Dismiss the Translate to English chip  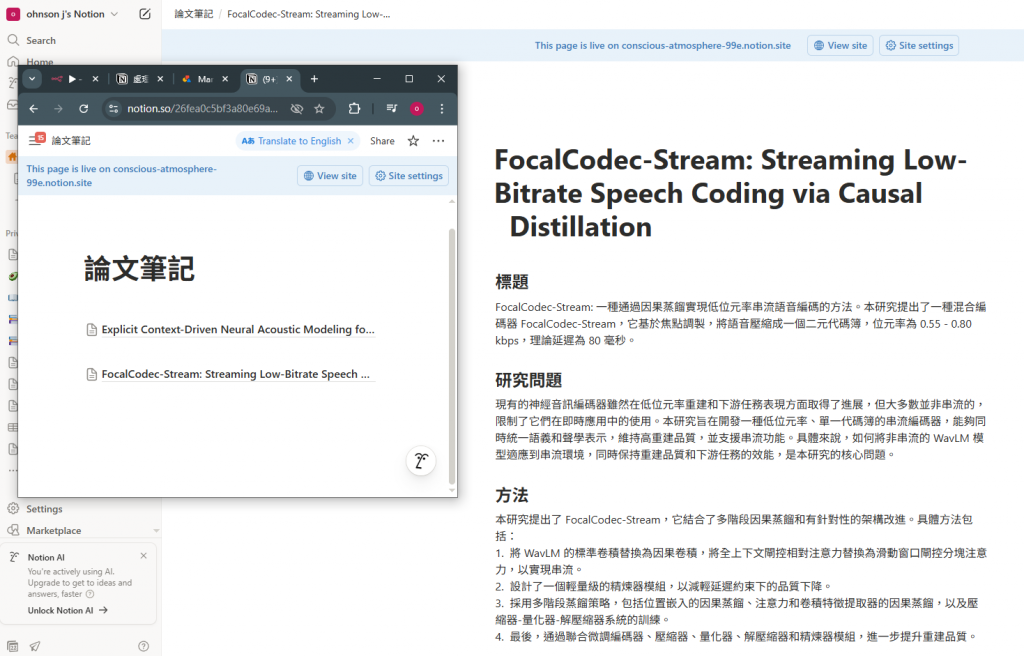click(351, 140)
